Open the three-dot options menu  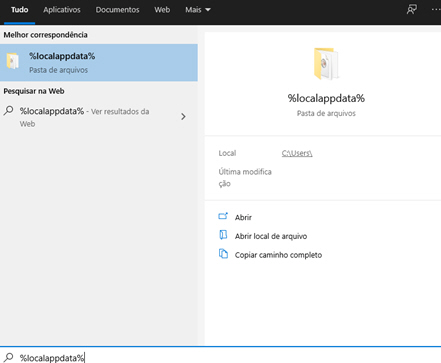coord(436,10)
